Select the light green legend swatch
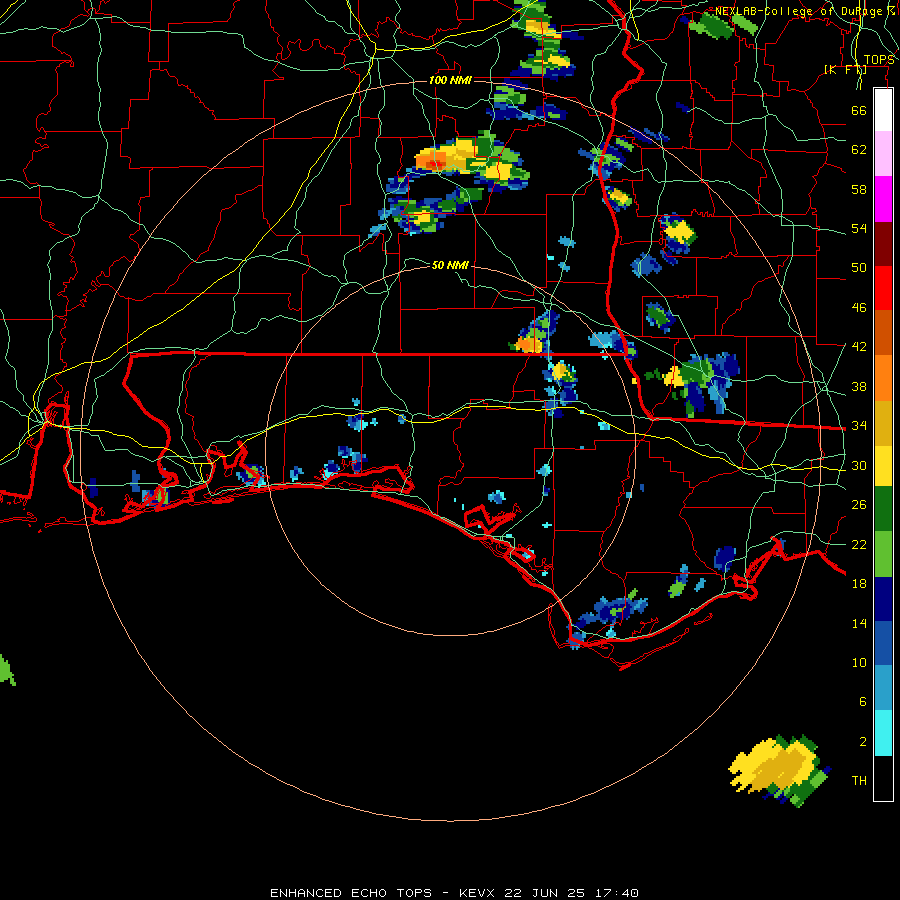Screen dimensions: 900x900 coord(883,553)
